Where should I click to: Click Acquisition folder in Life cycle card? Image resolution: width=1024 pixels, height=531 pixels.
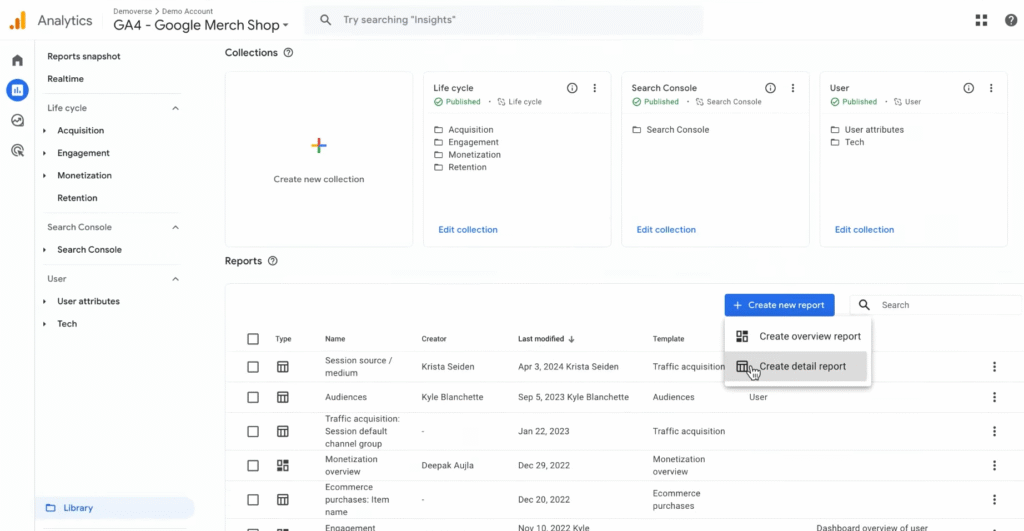(x=464, y=130)
